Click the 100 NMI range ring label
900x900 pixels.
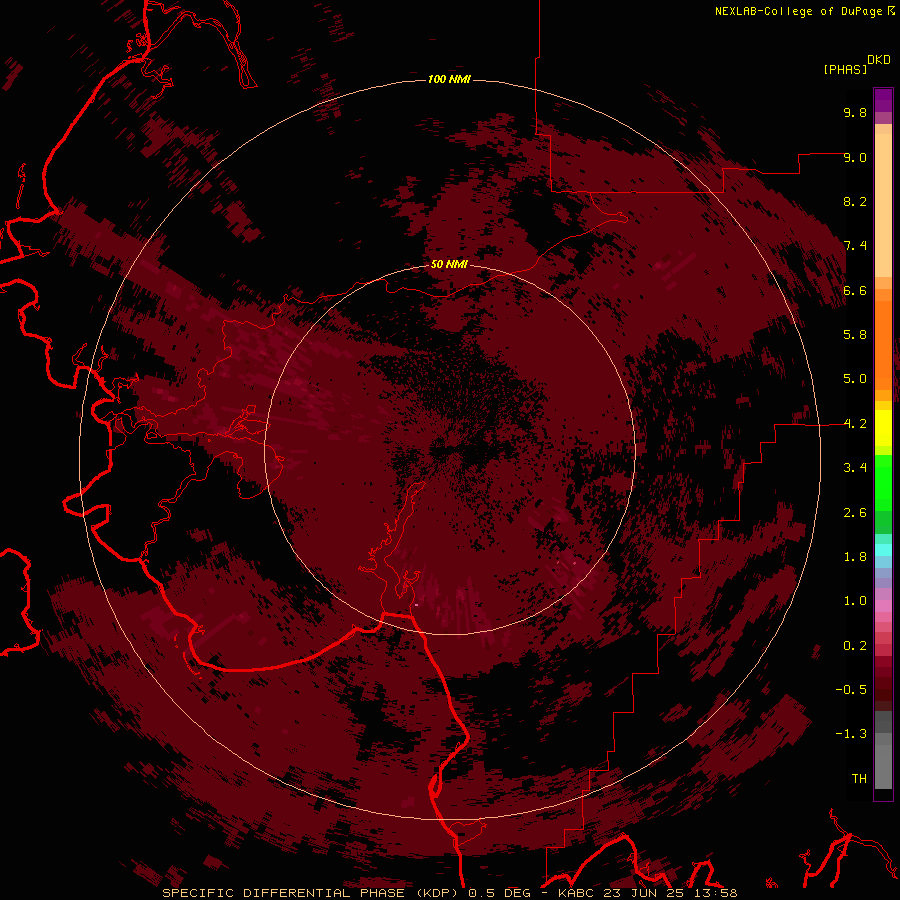449,79
